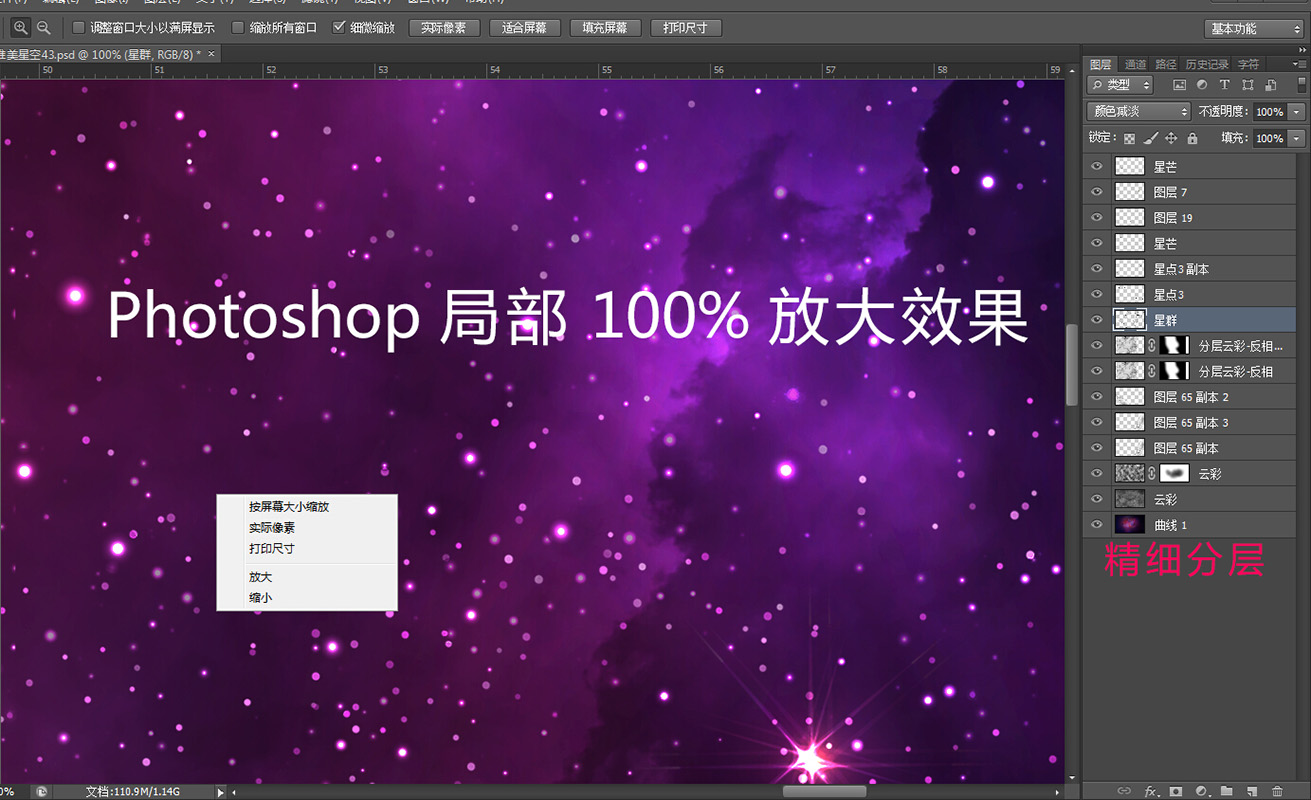Choose 缩小 from context menu
Screen dimensions: 1311x800
click(307, 598)
